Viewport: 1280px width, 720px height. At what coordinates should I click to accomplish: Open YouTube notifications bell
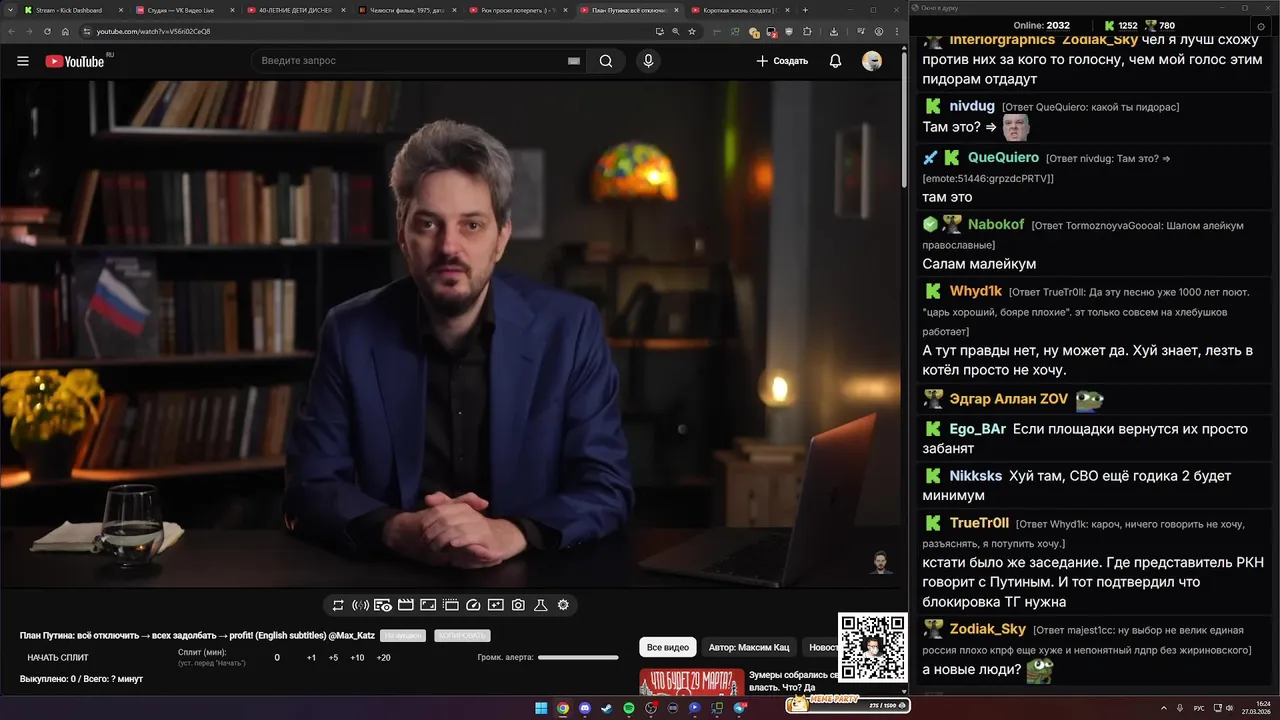(x=835, y=61)
